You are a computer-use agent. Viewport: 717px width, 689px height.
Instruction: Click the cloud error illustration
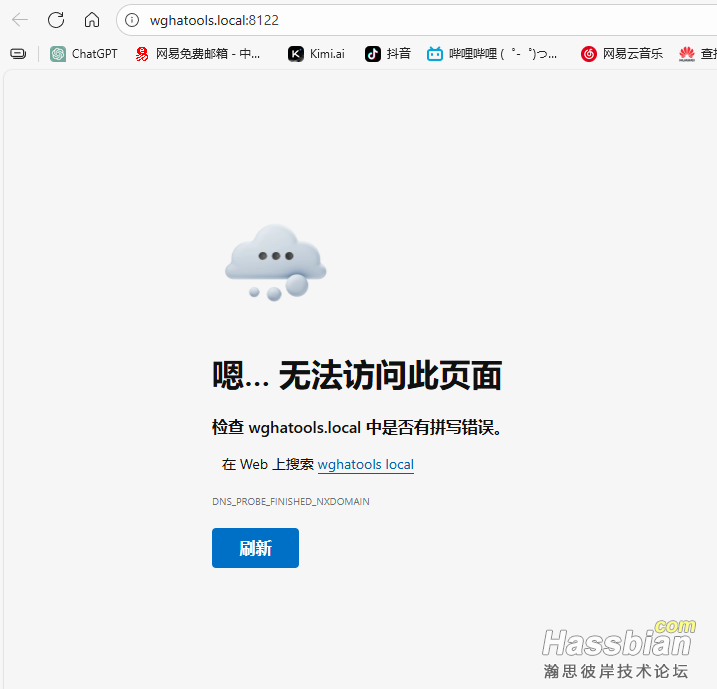pyautogui.click(x=275, y=262)
